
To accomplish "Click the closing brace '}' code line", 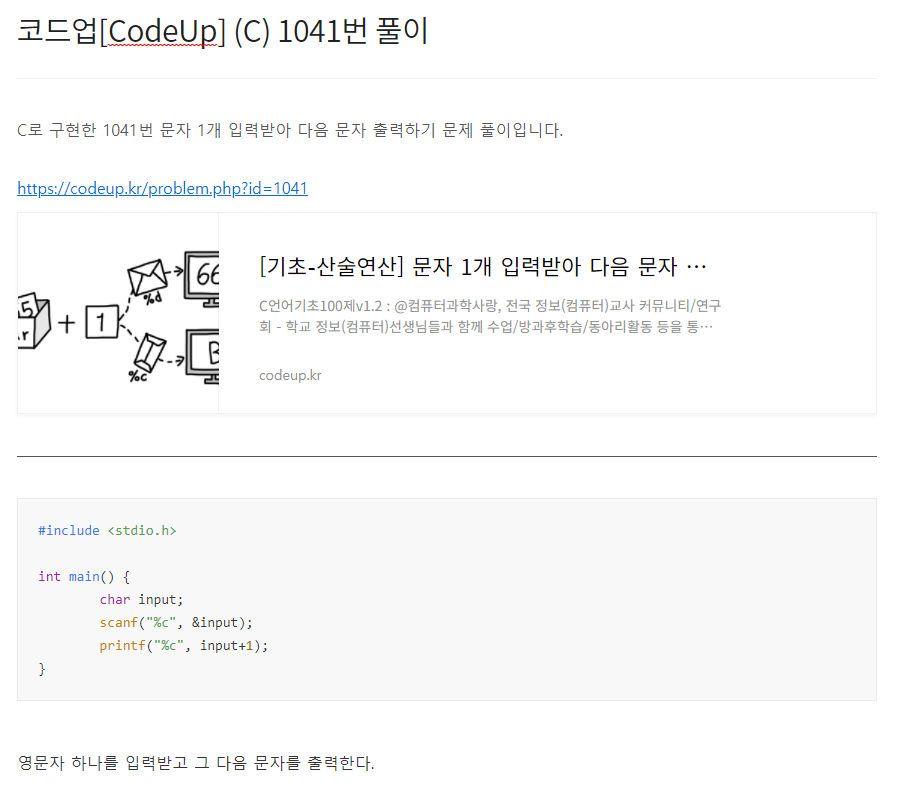I will pos(42,669).
